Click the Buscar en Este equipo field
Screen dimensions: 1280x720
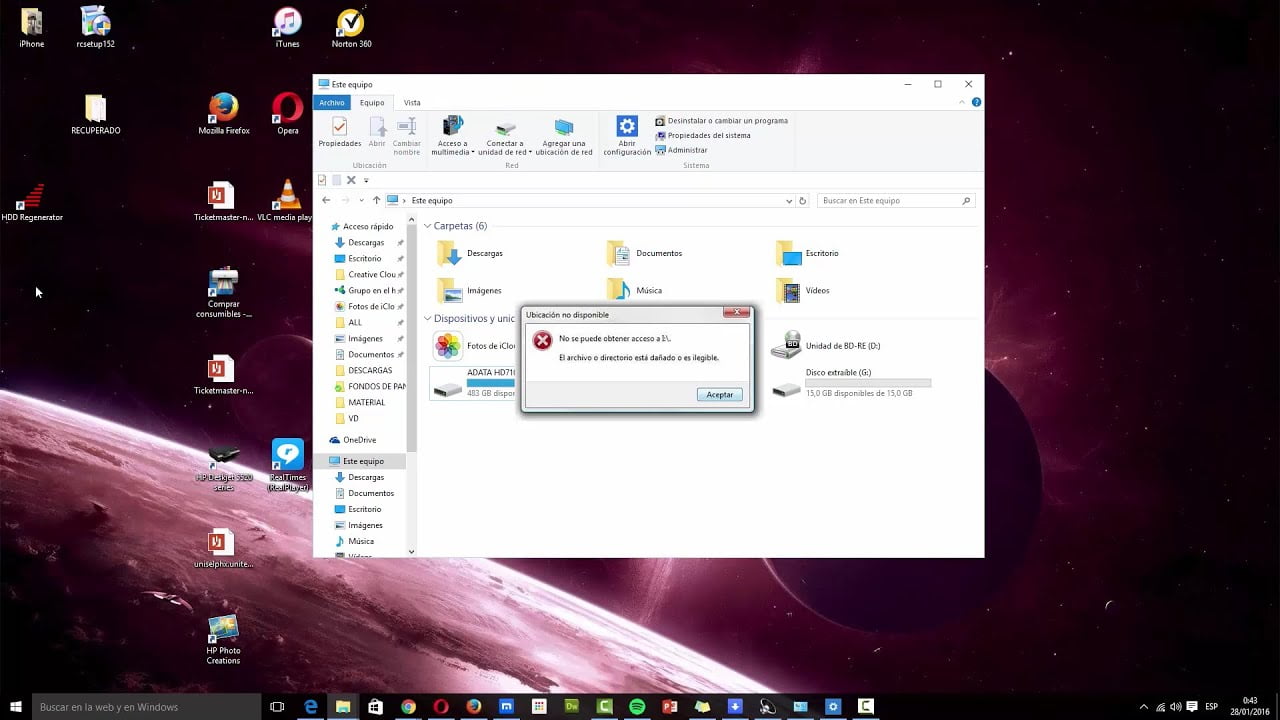(x=896, y=200)
